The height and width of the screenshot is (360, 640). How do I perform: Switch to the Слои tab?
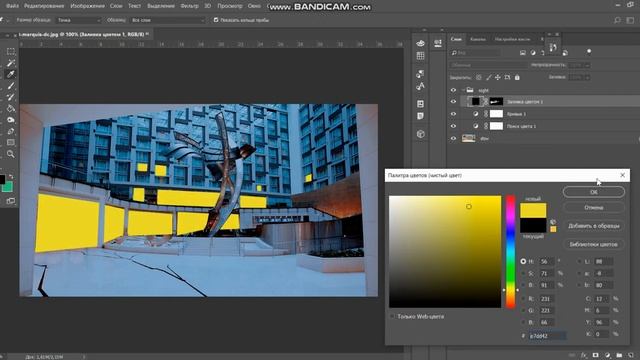456,39
